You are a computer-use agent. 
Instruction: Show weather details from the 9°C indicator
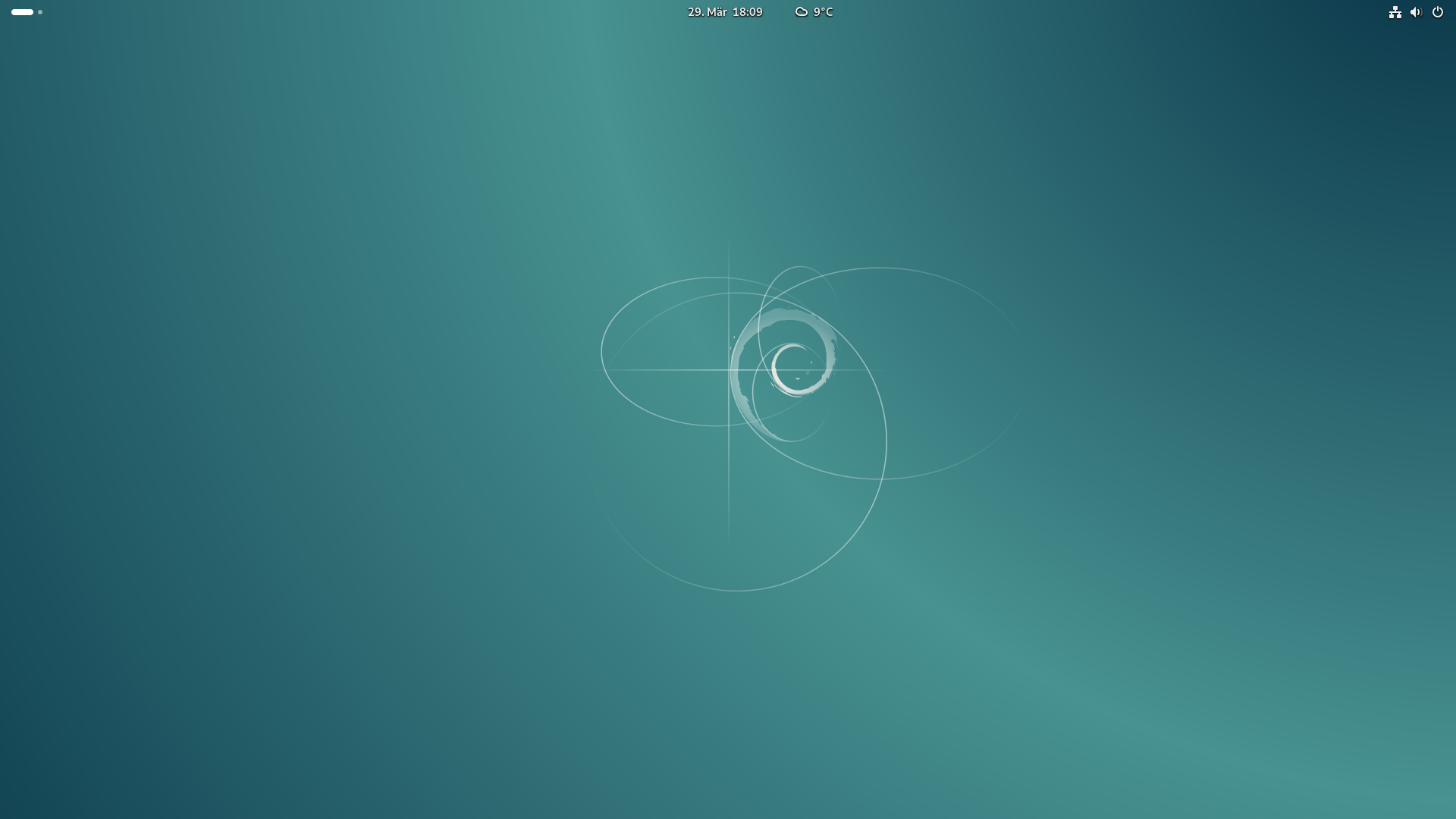[x=814, y=12]
